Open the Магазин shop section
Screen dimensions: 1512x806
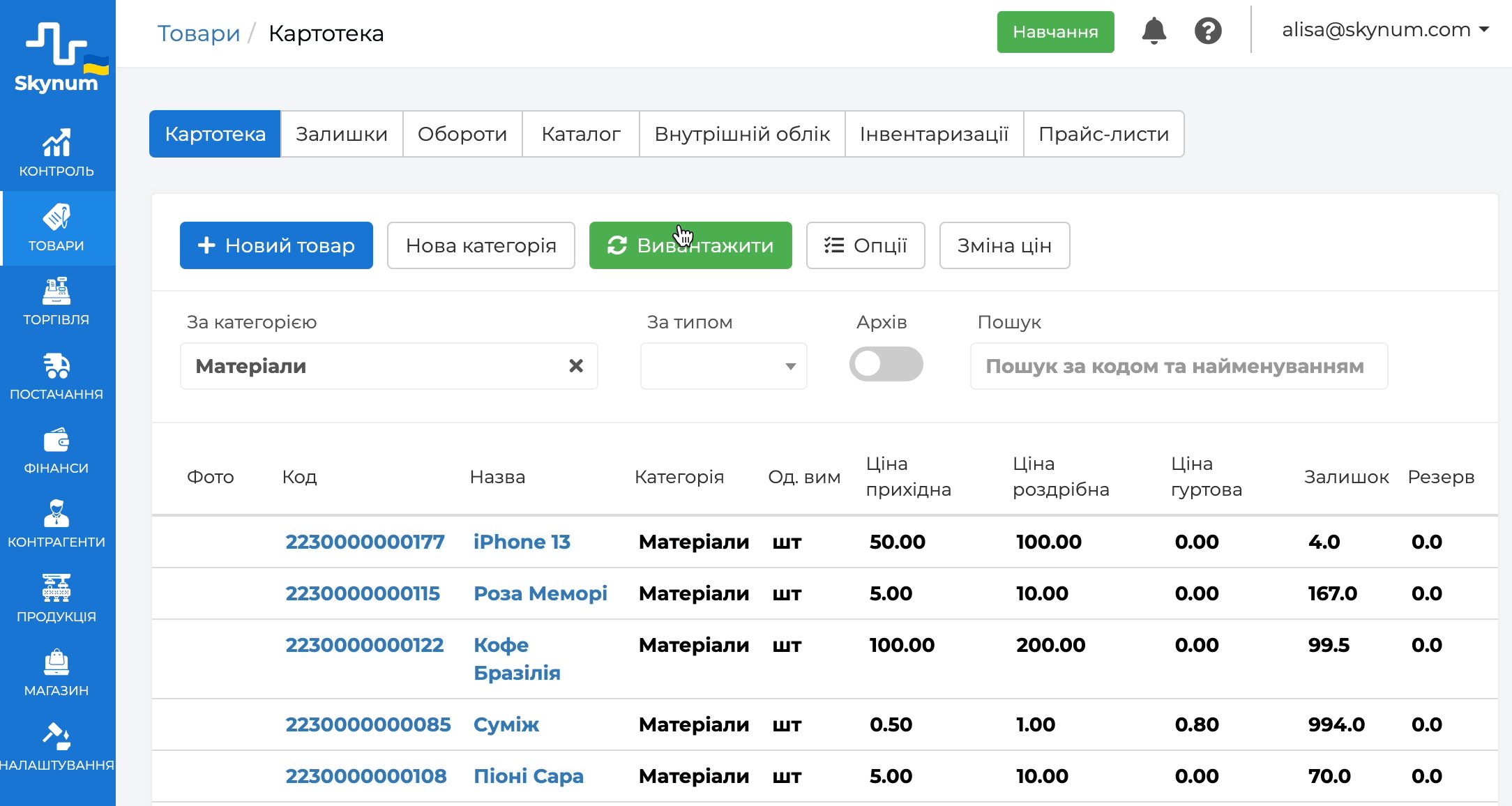(x=56, y=673)
